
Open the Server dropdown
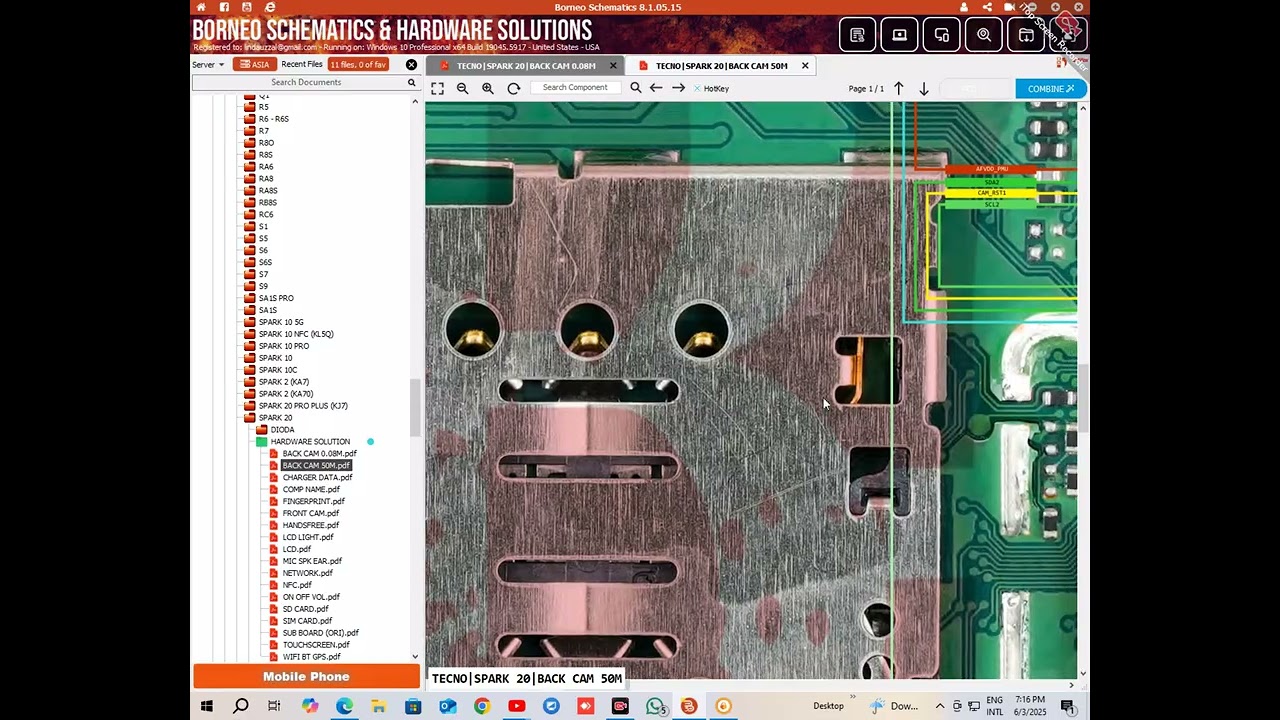pyautogui.click(x=209, y=64)
